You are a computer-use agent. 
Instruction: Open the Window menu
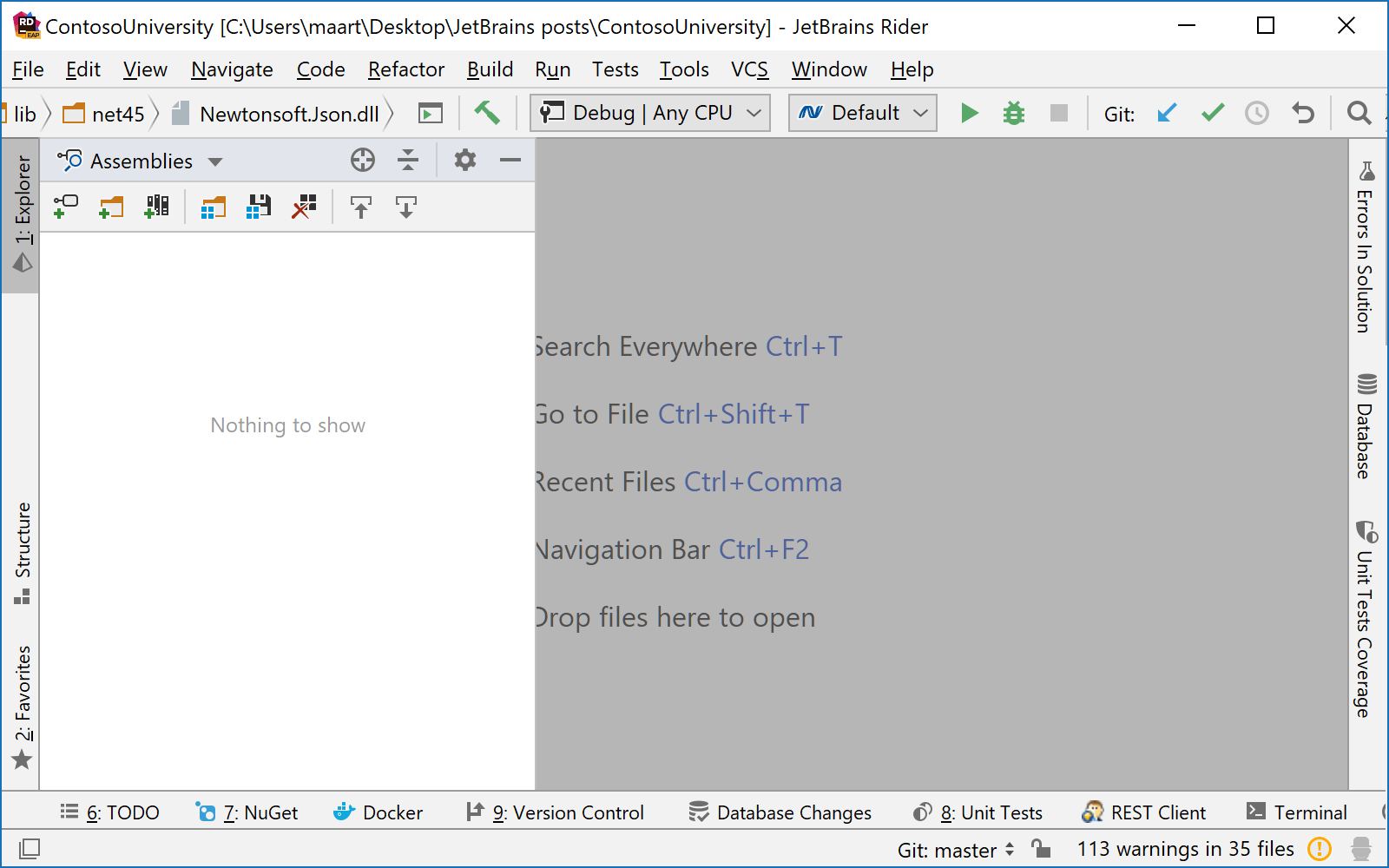pyautogui.click(x=829, y=69)
